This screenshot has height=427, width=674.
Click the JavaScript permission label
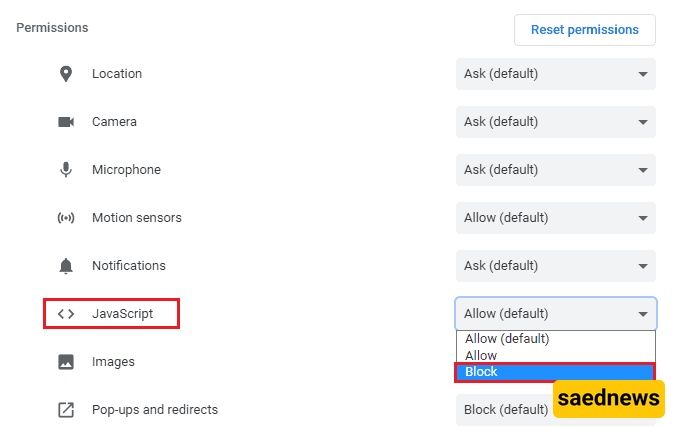122,314
